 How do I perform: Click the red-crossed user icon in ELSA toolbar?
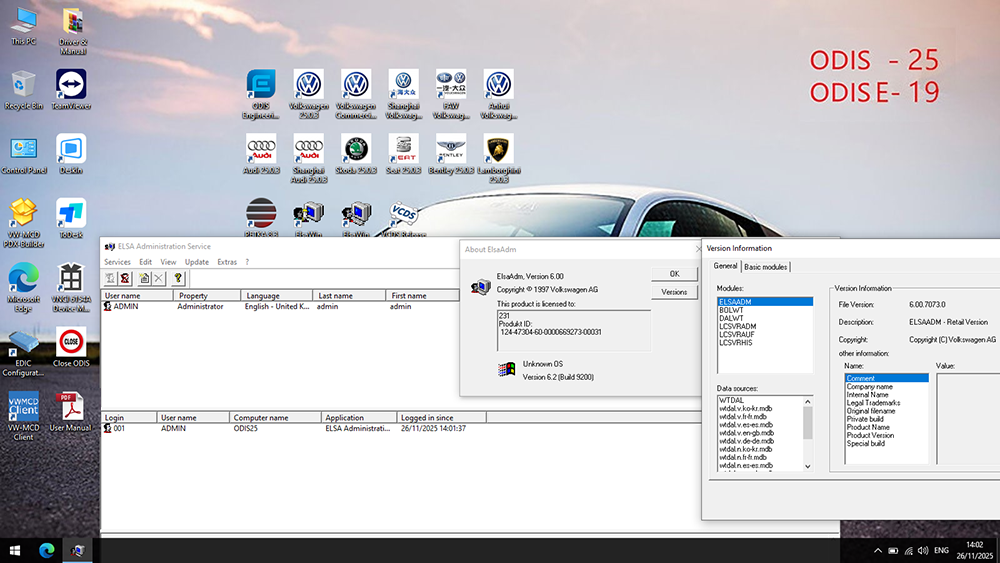point(126,278)
